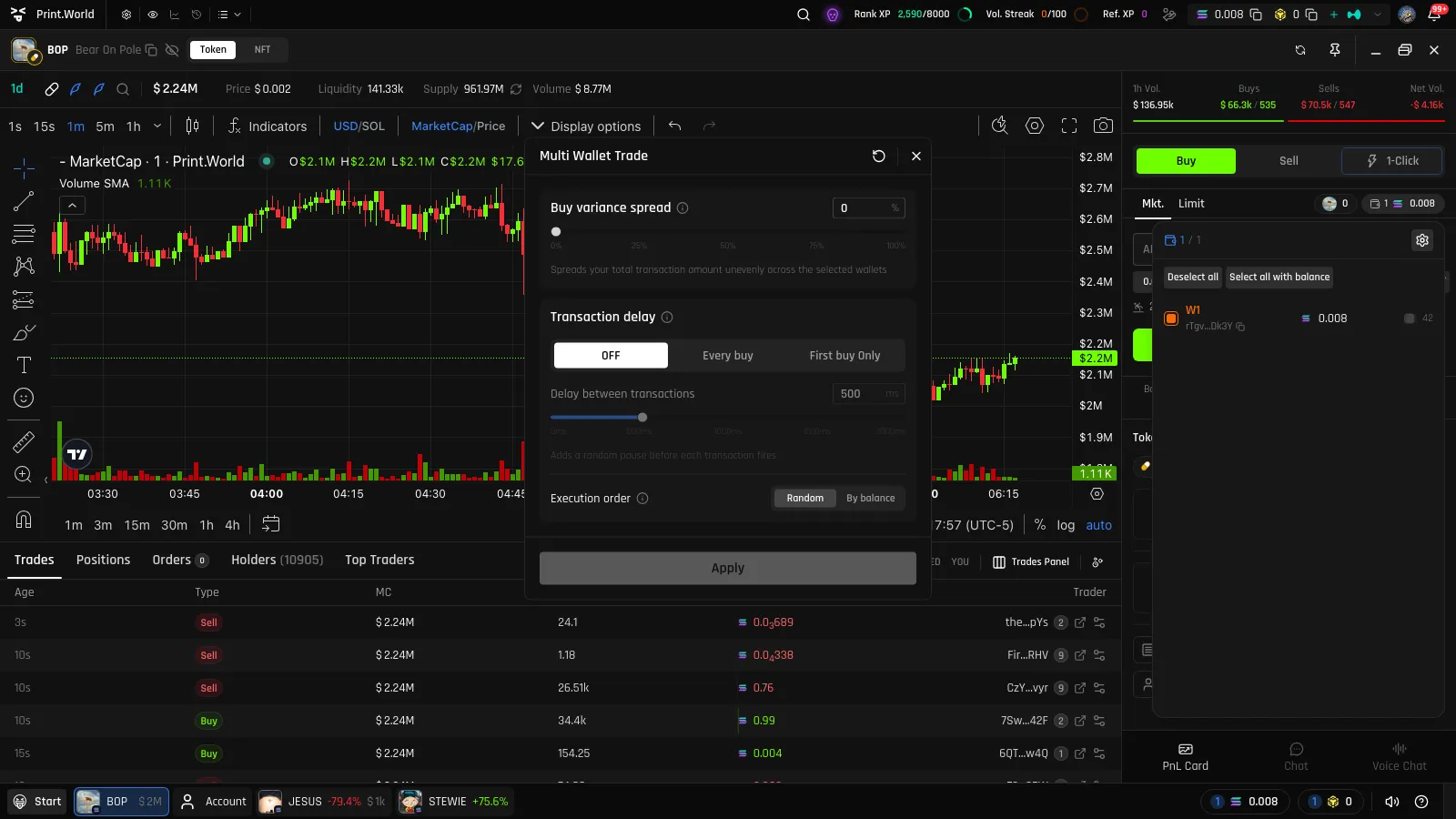Set Transaction delay to OFF
The image size is (1456, 819).
[x=611, y=356]
